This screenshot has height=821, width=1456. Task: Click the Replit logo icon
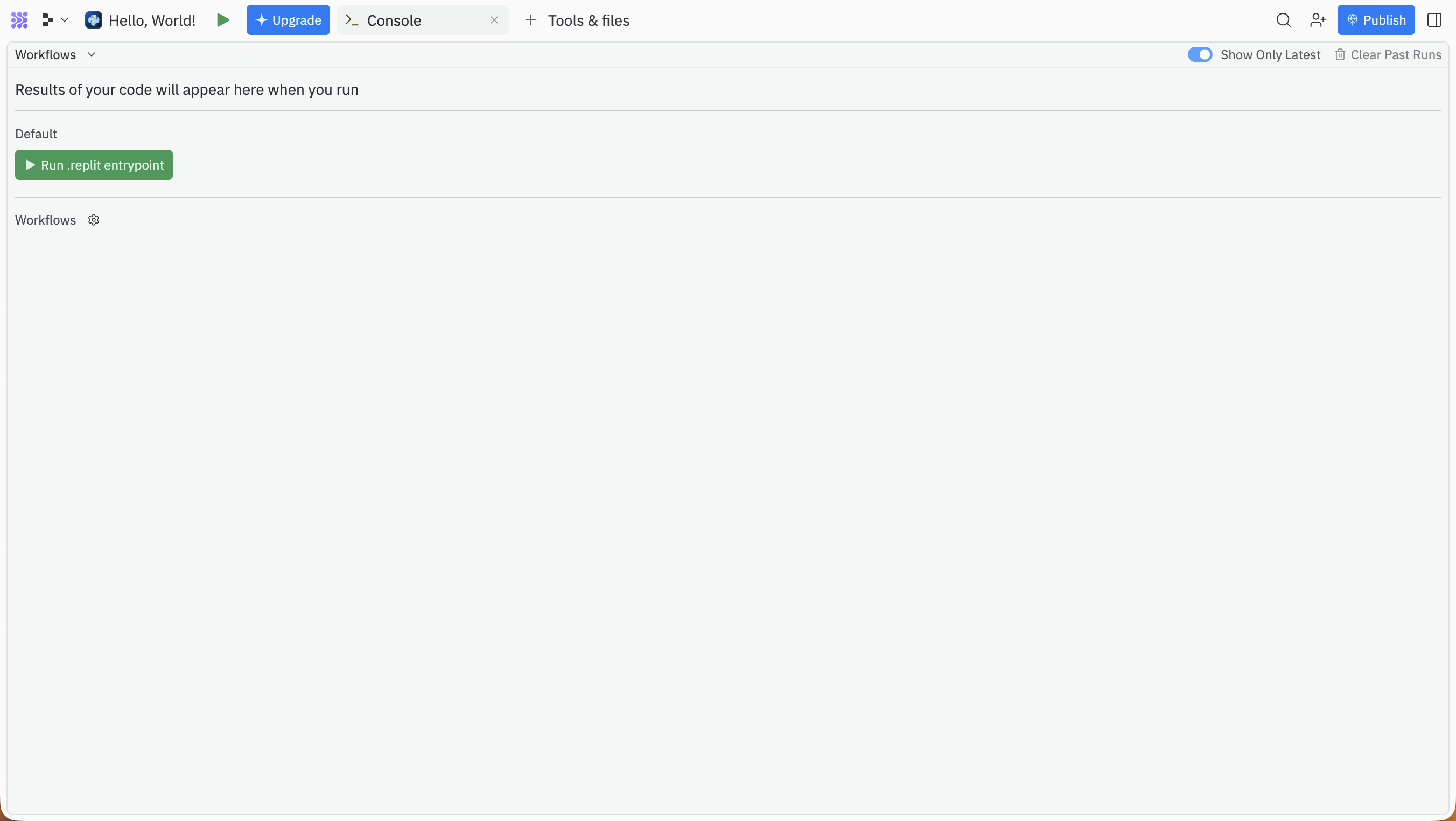pyautogui.click(x=19, y=20)
